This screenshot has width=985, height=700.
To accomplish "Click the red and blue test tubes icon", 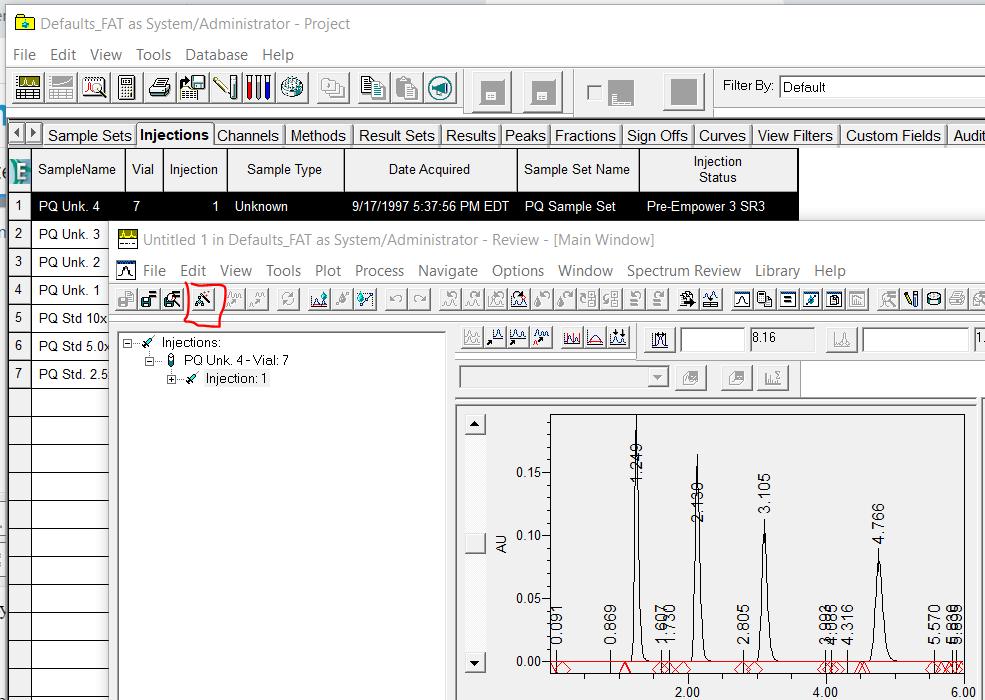I will coord(258,88).
